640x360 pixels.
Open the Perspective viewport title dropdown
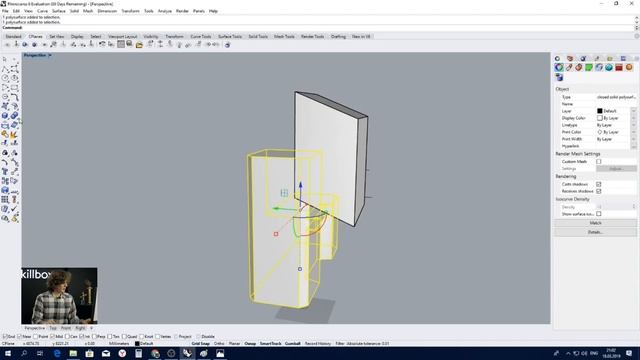50,55
